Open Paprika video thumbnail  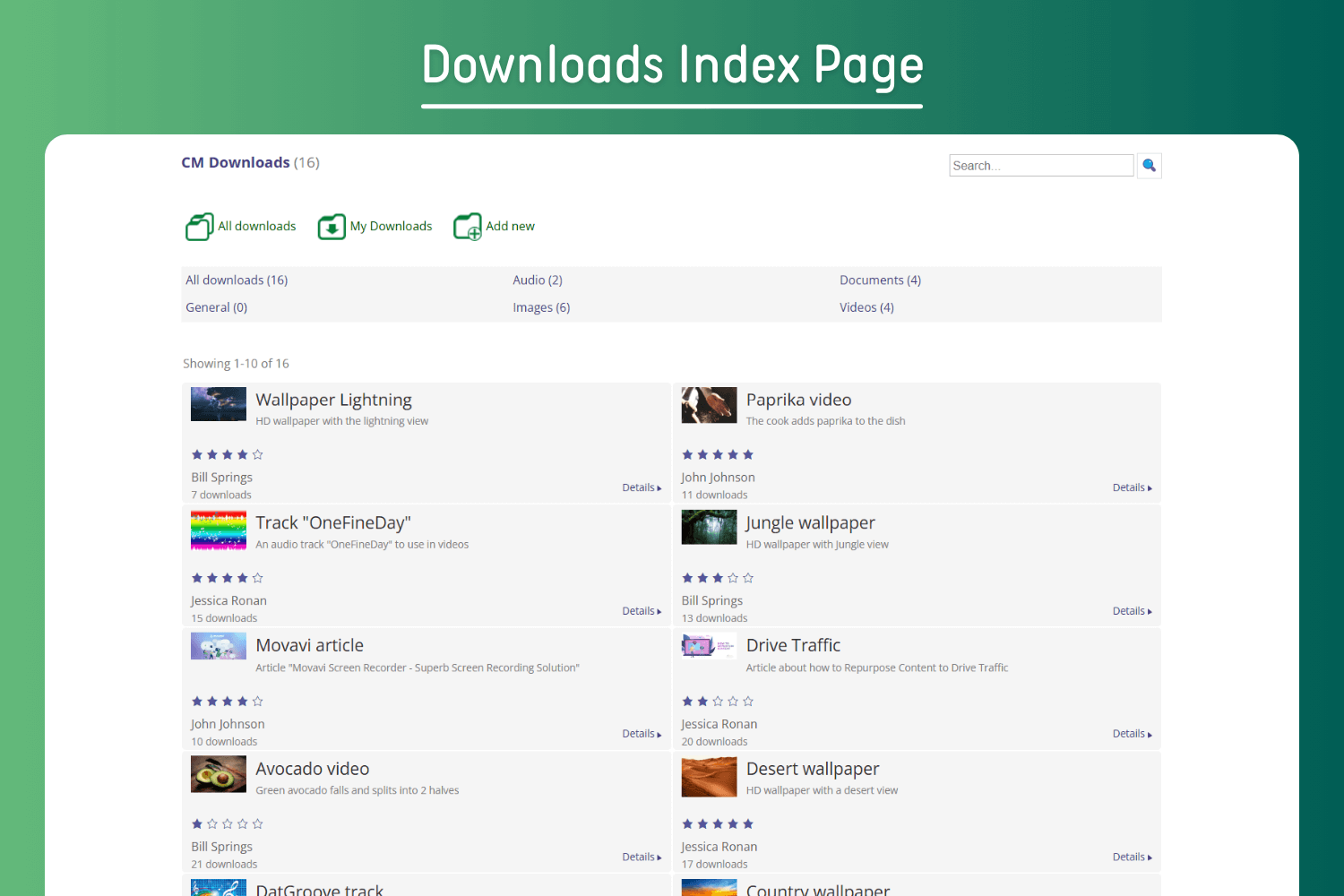coord(709,405)
